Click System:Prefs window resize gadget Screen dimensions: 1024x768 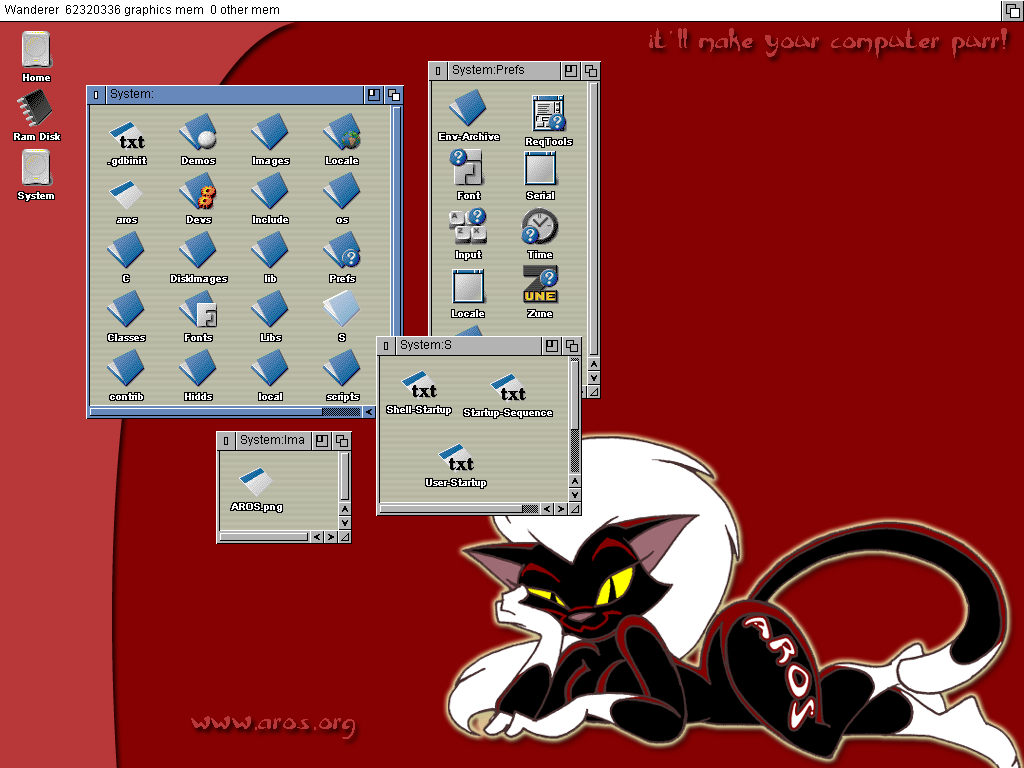point(594,392)
